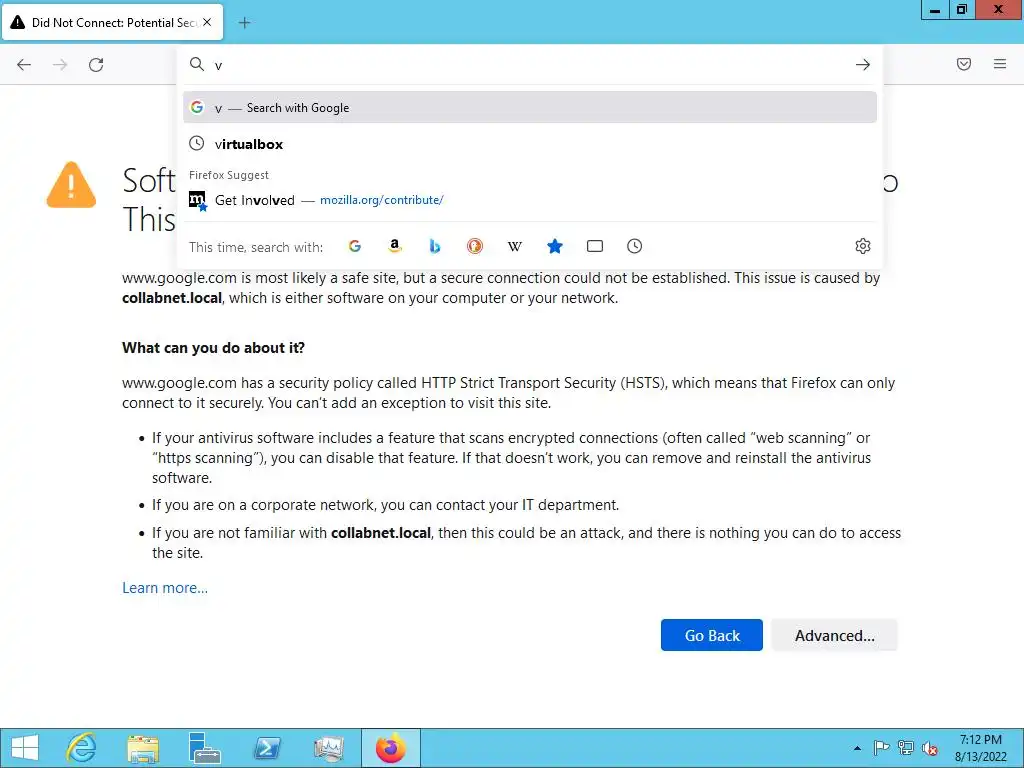Open search settings gear icon

(863, 246)
